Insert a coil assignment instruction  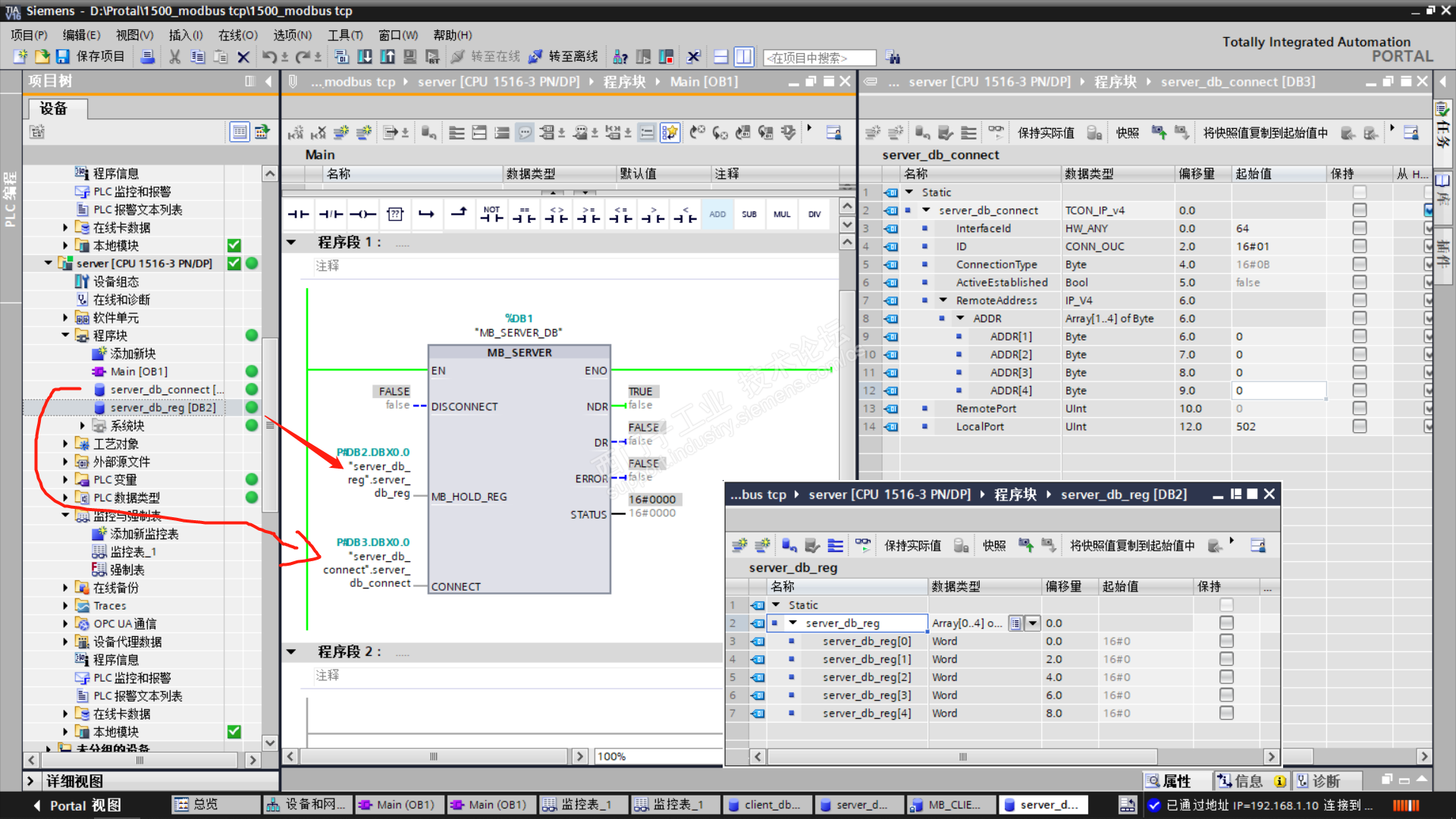tap(362, 215)
